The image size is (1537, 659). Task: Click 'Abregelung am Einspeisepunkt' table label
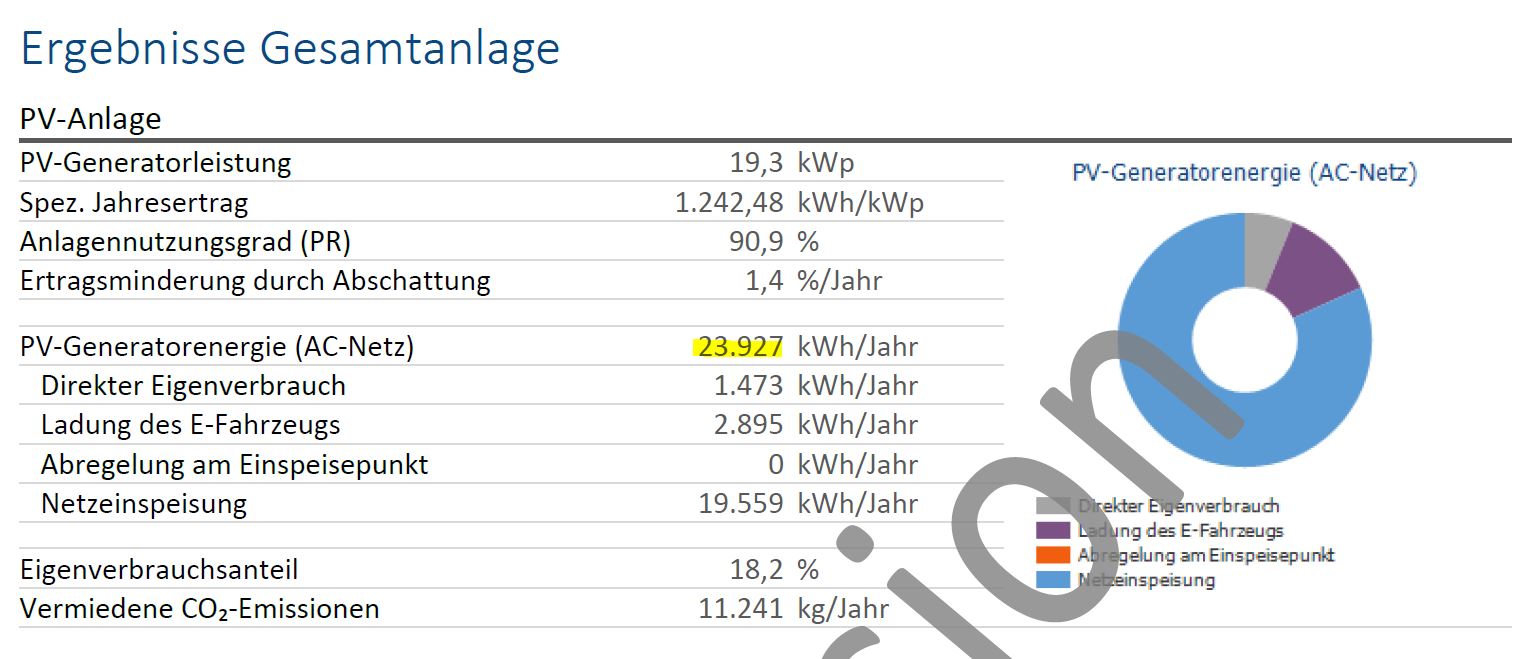(235, 464)
